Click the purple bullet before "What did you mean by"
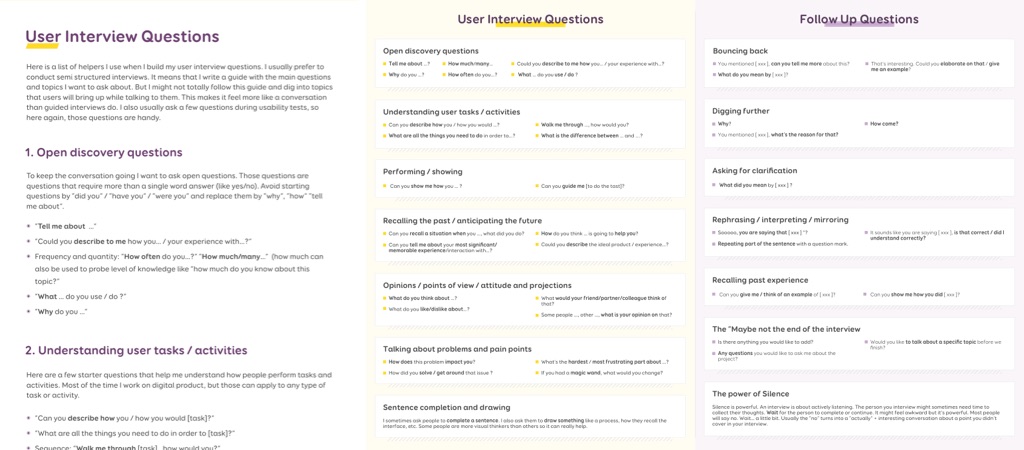Viewport: 1024px width, 450px height. 715,185
